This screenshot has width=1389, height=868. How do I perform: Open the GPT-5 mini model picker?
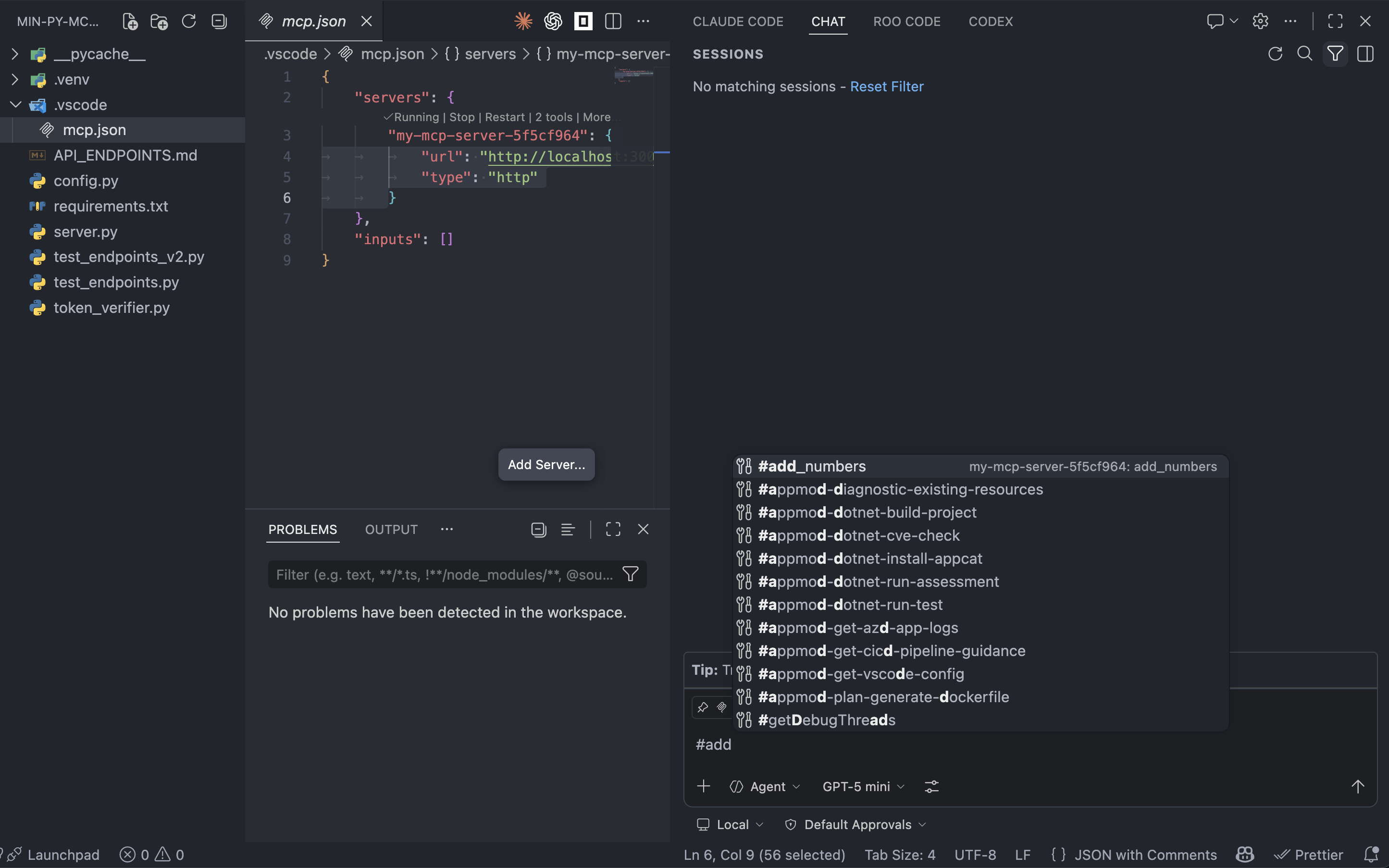(x=863, y=786)
